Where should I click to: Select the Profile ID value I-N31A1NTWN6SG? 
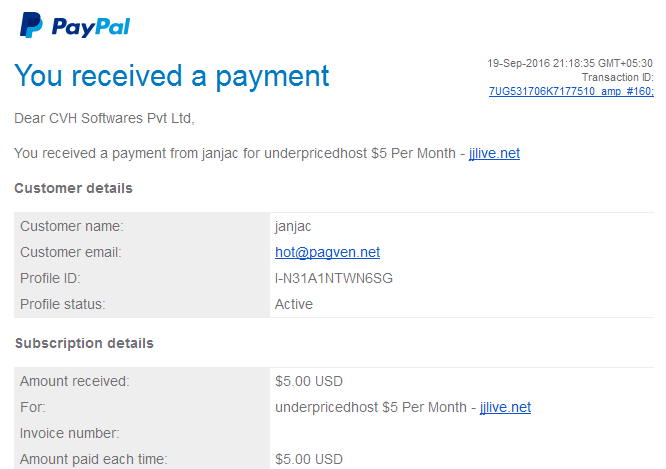click(333, 278)
